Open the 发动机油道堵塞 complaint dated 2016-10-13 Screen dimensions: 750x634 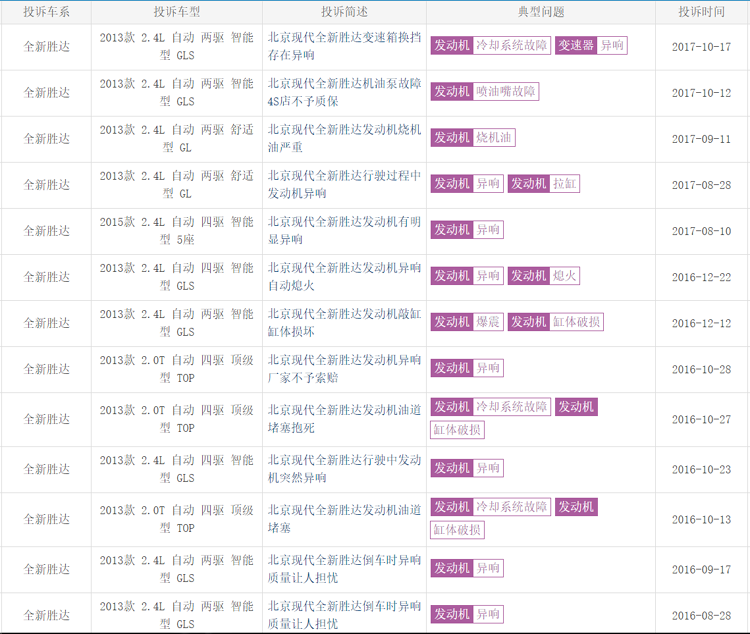(344, 519)
